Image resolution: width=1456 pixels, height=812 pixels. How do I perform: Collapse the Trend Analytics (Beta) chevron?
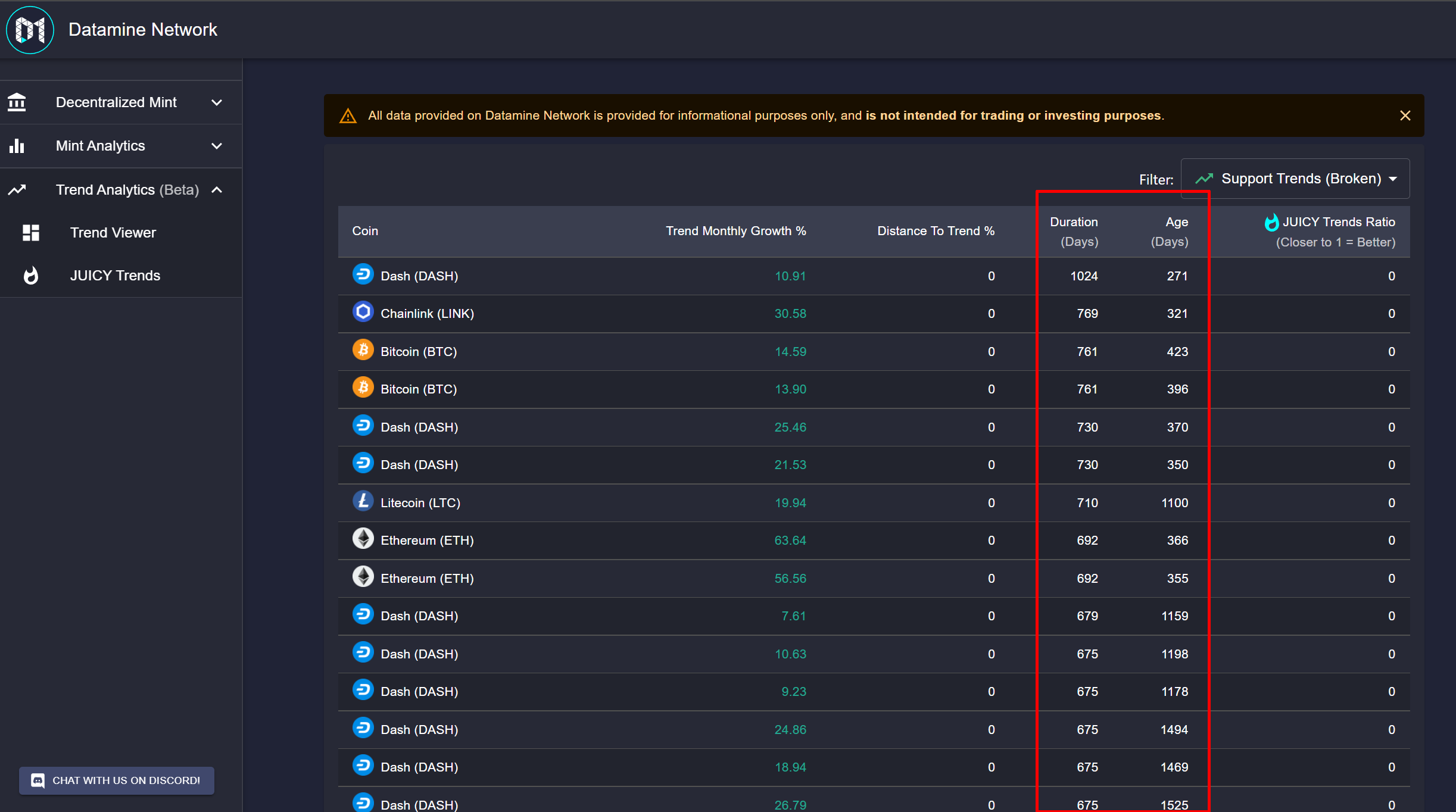[217, 190]
